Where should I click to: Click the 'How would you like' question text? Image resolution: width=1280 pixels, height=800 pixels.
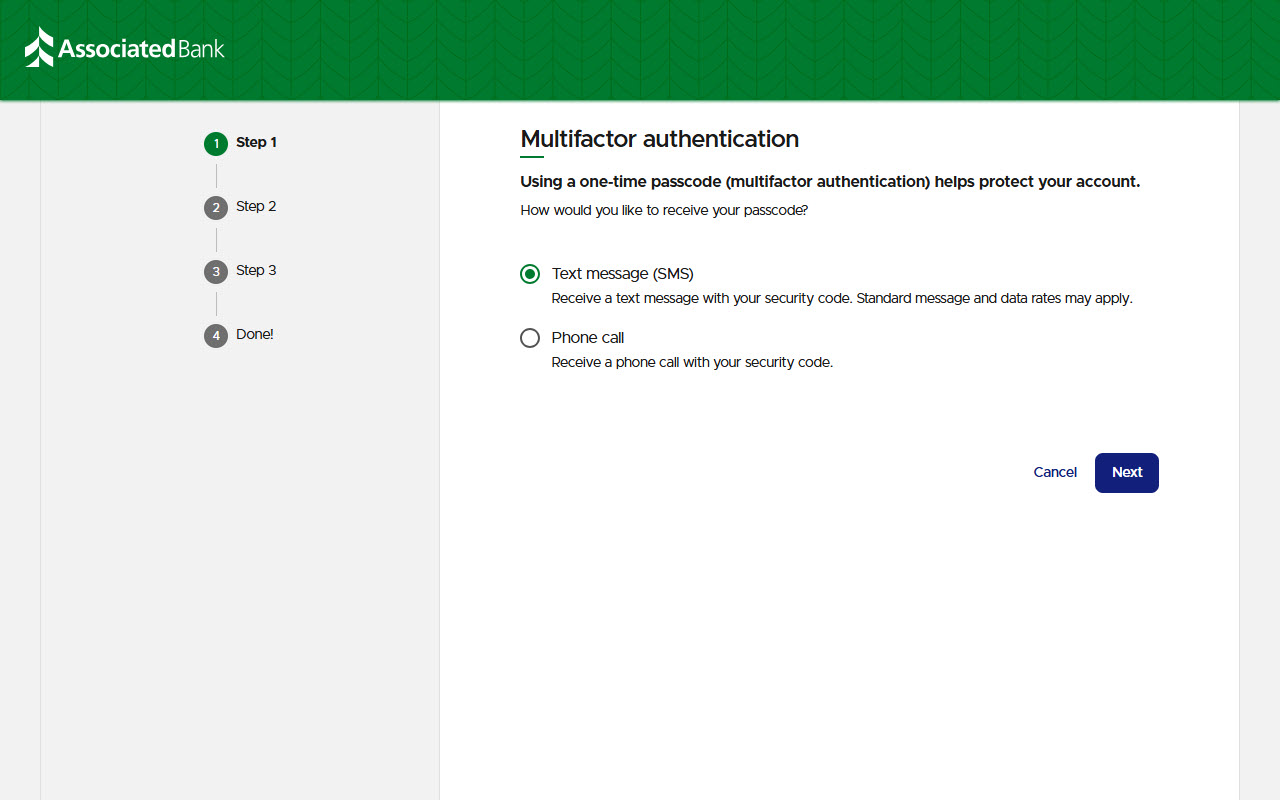pos(663,210)
